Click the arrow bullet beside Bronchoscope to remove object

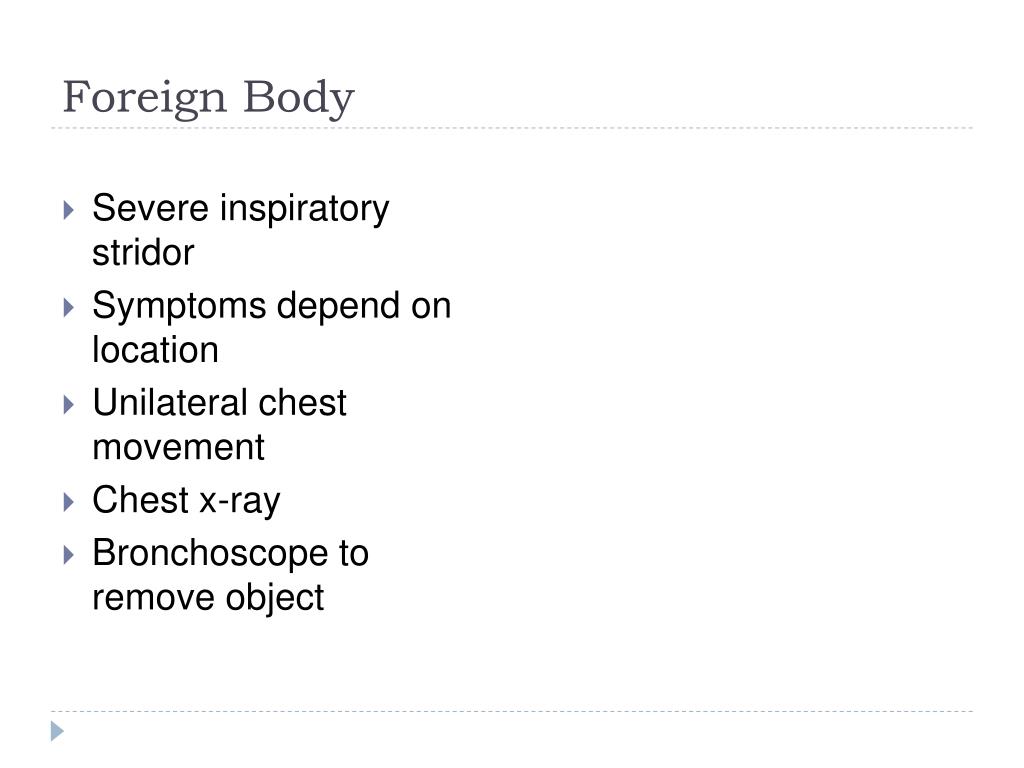pos(69,555)
